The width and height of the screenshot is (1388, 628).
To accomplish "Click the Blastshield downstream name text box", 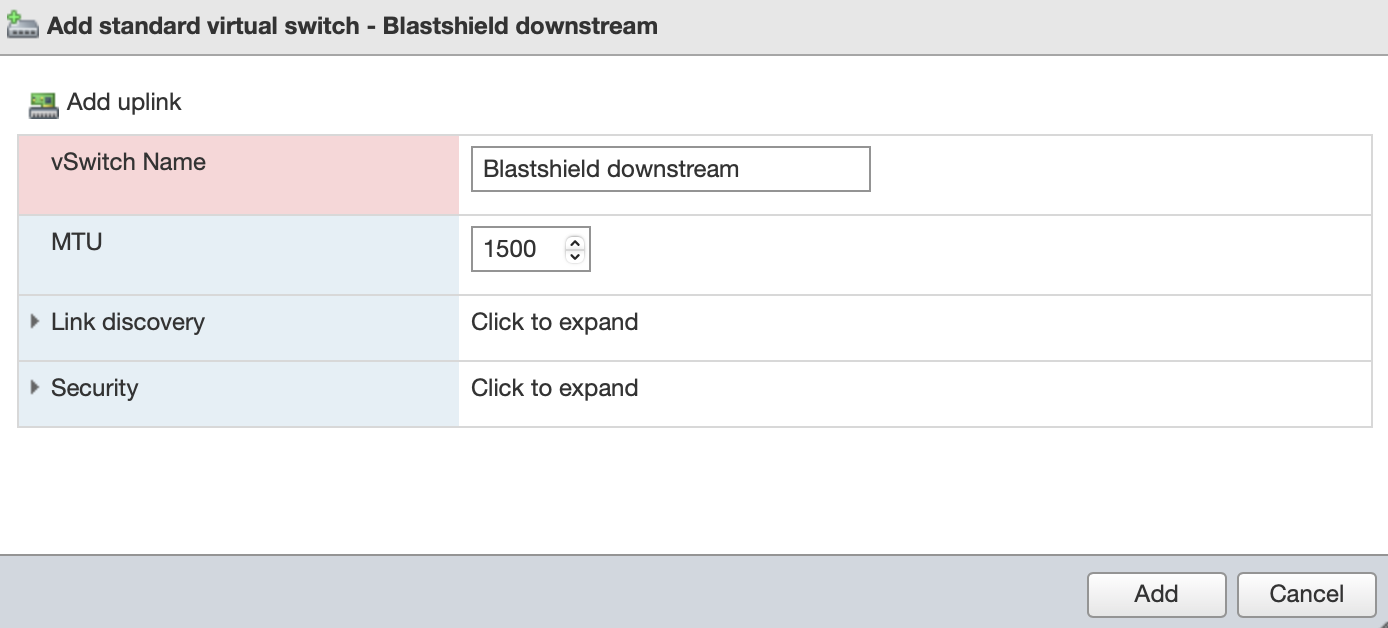I will point(670,168).
